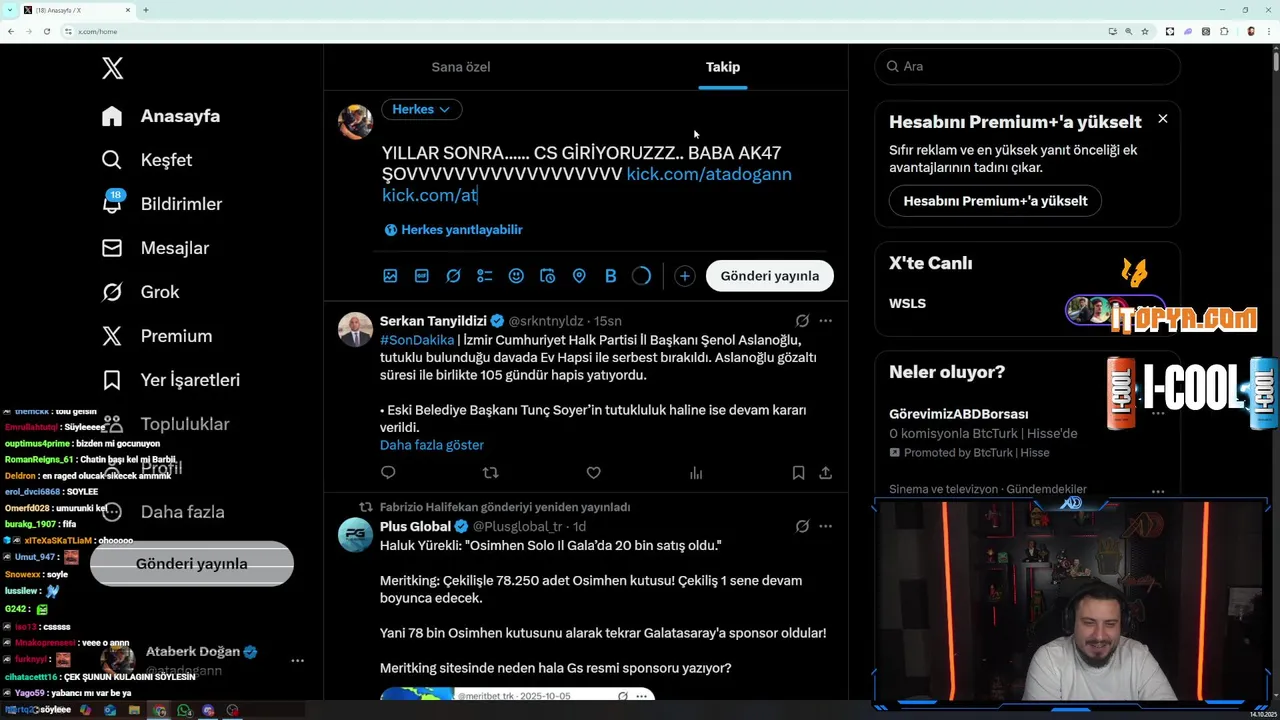Screen dimensions: 1280x720
Task: Open a new Chrome tab
Action: point(146,10)
